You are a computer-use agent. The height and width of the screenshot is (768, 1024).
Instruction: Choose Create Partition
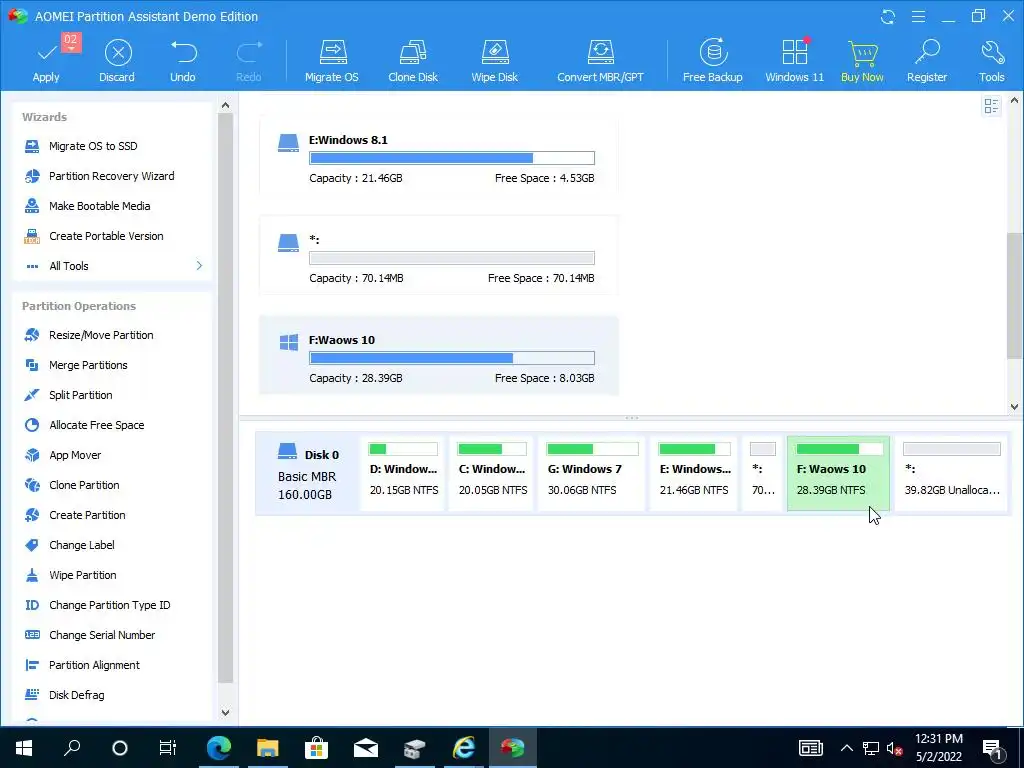pyautogui.click(x=87, y=515)
